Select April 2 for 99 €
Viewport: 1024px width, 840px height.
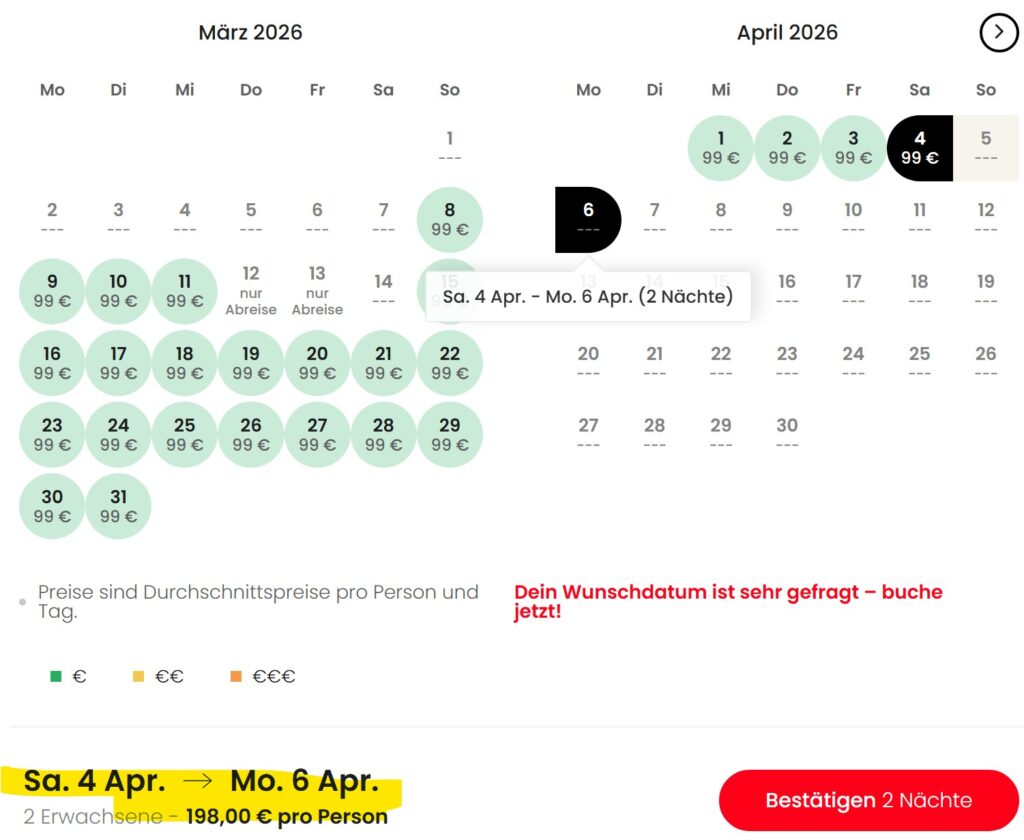click(787, 147)
